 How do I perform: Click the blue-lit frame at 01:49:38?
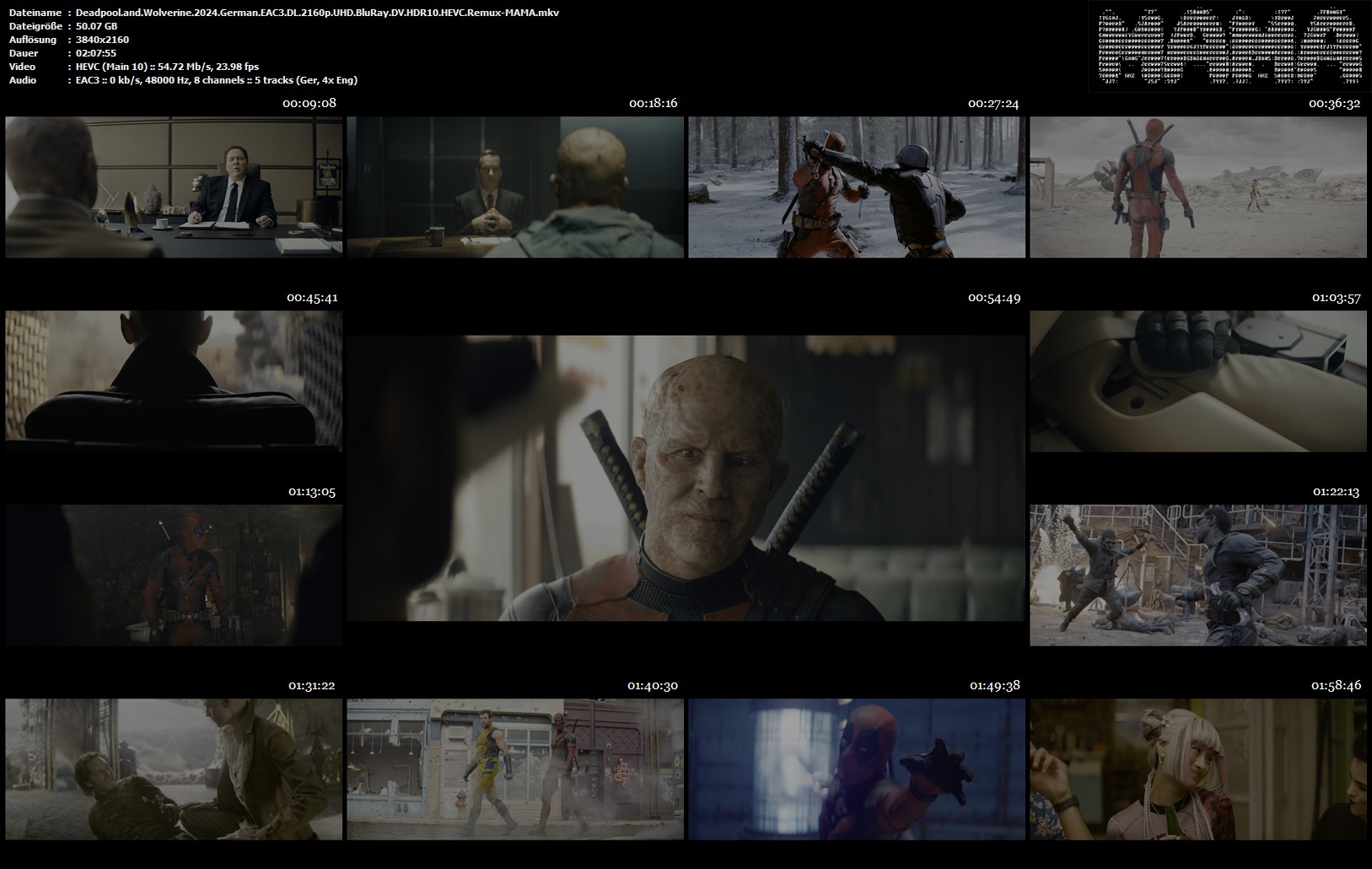857,769
